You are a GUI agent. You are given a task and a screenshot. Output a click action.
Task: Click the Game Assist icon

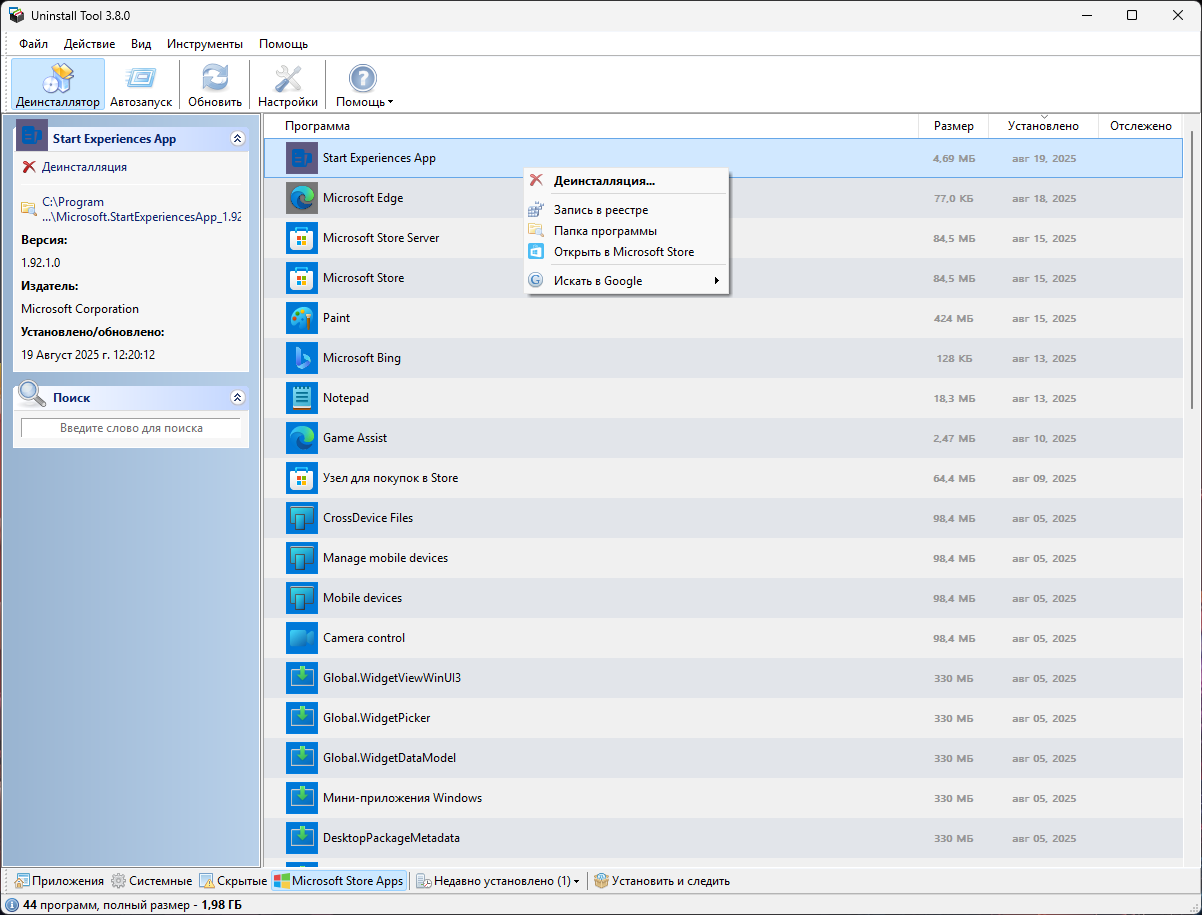pos(302,438)
